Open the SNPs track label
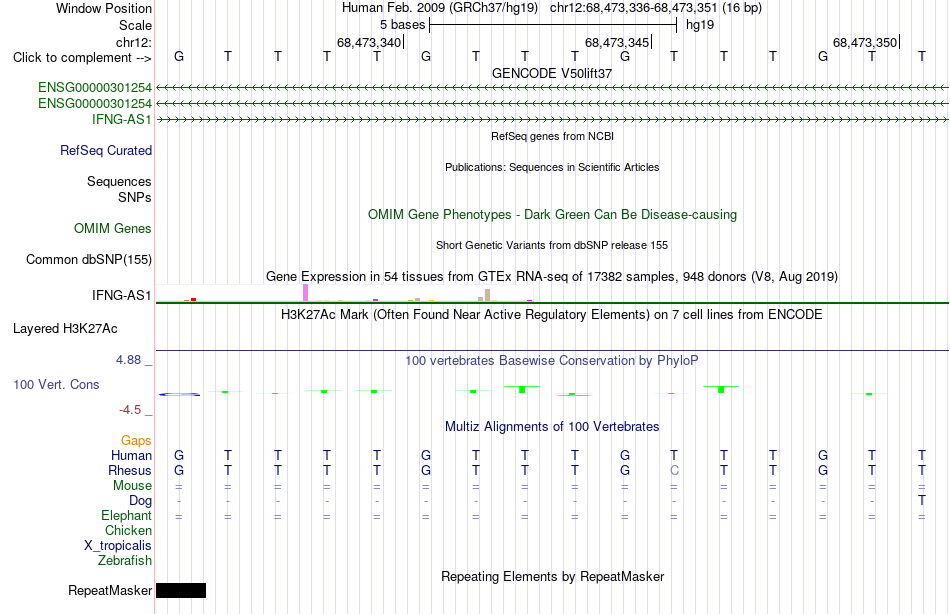This screenshot has width=950, height=614. pos(135,198)
